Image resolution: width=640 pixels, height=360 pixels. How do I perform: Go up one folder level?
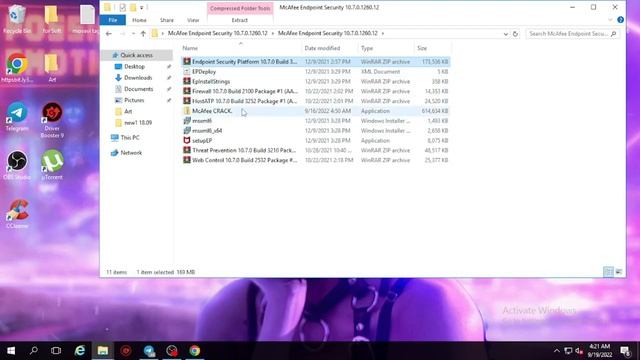143,33
